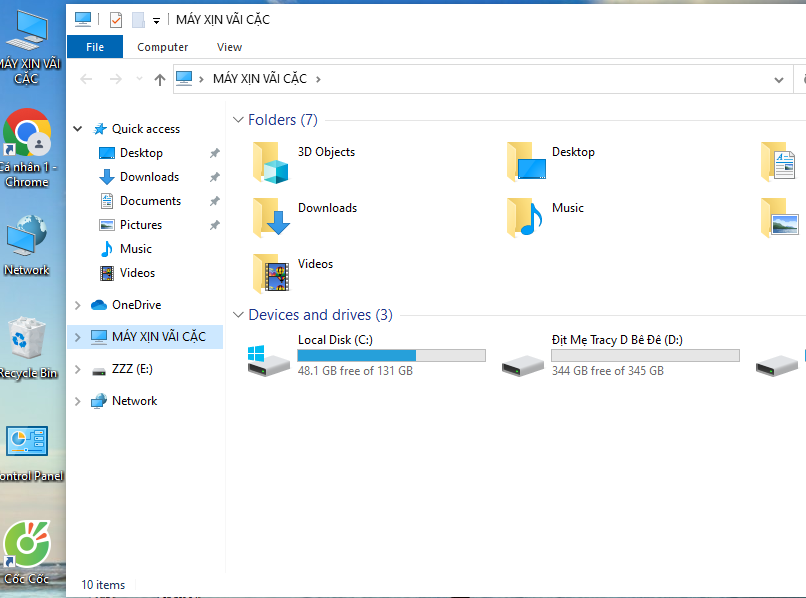
Task: Switch to the View ribbon tab
Action: point(229,47)
